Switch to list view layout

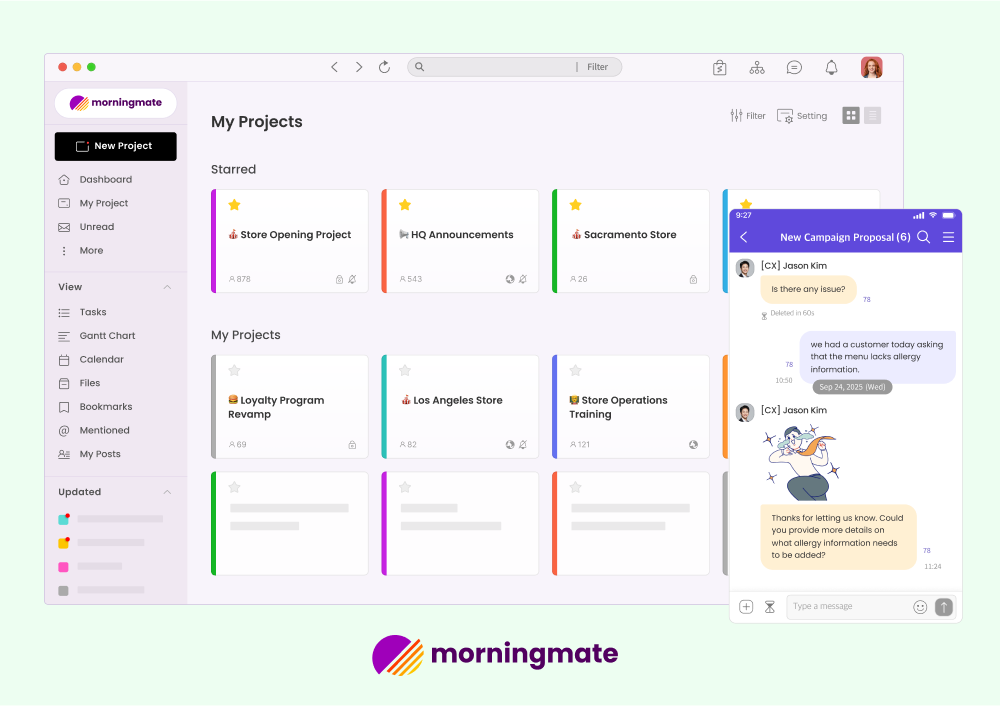tap(873, 116)
